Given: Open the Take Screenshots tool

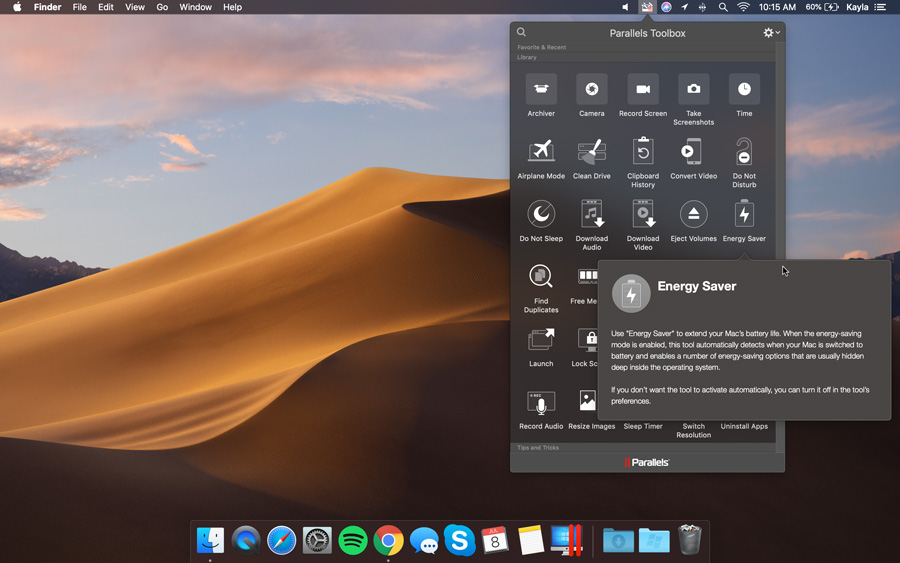Looking at the screenshot, I should click(693, 90).
